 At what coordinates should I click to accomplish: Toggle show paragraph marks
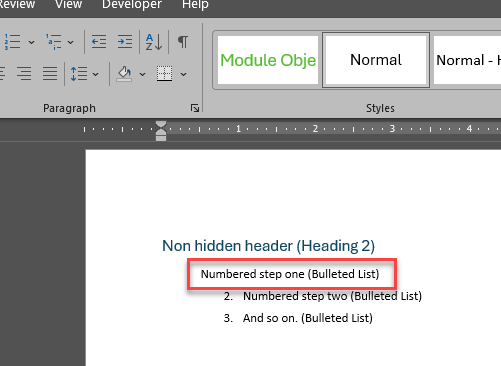tap(183, 42)
